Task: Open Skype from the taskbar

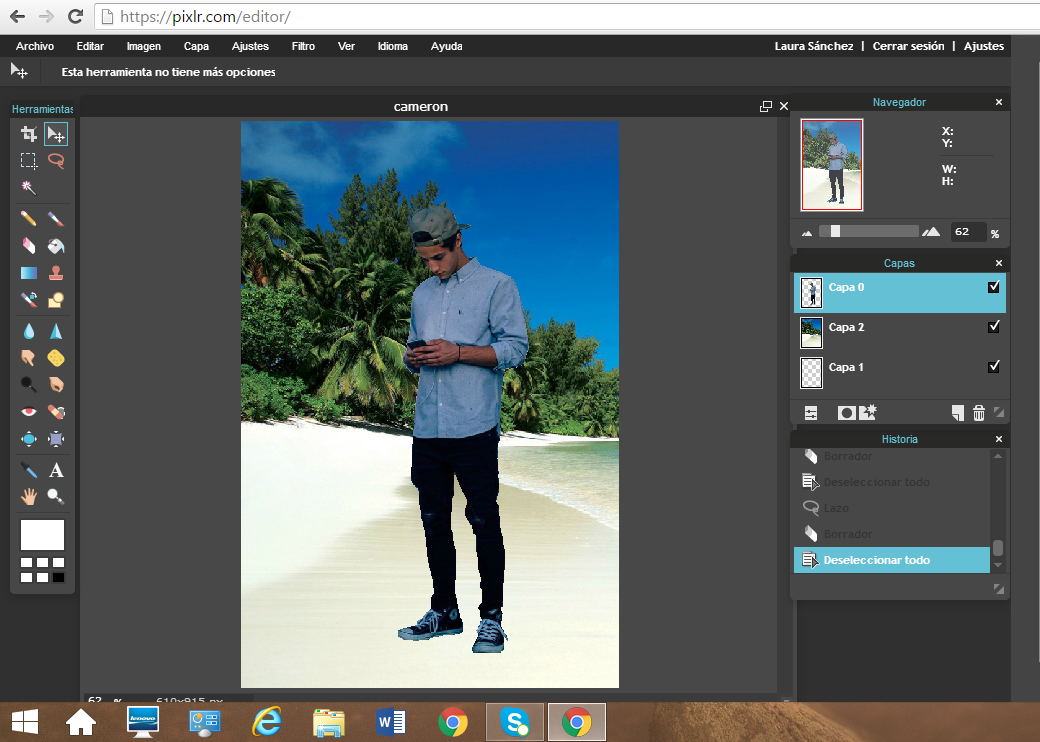Action: pos(515,722)
